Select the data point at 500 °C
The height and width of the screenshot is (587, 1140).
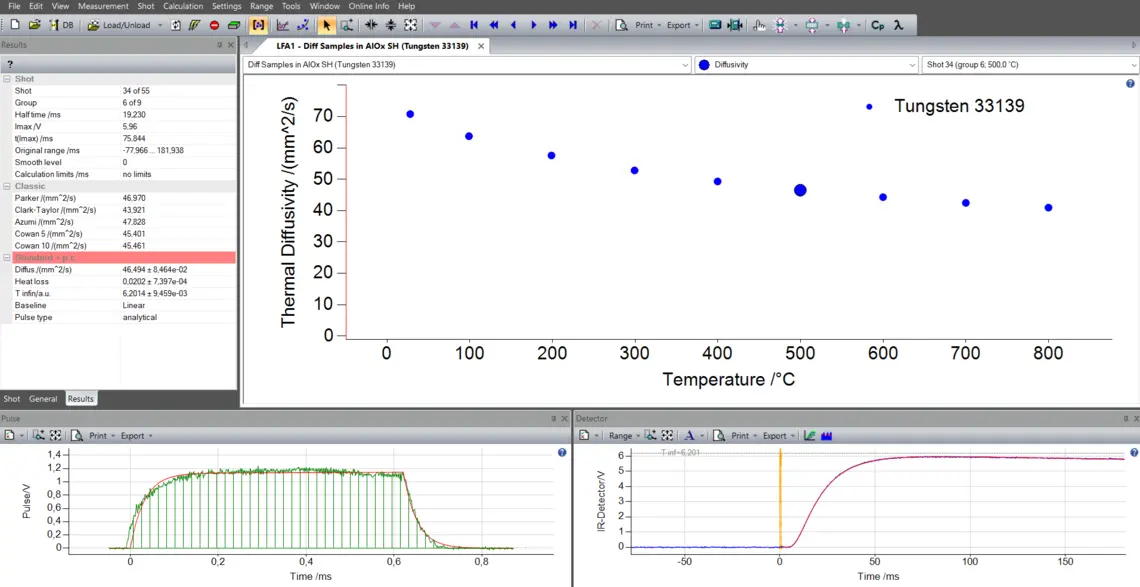tap(800, 190)
